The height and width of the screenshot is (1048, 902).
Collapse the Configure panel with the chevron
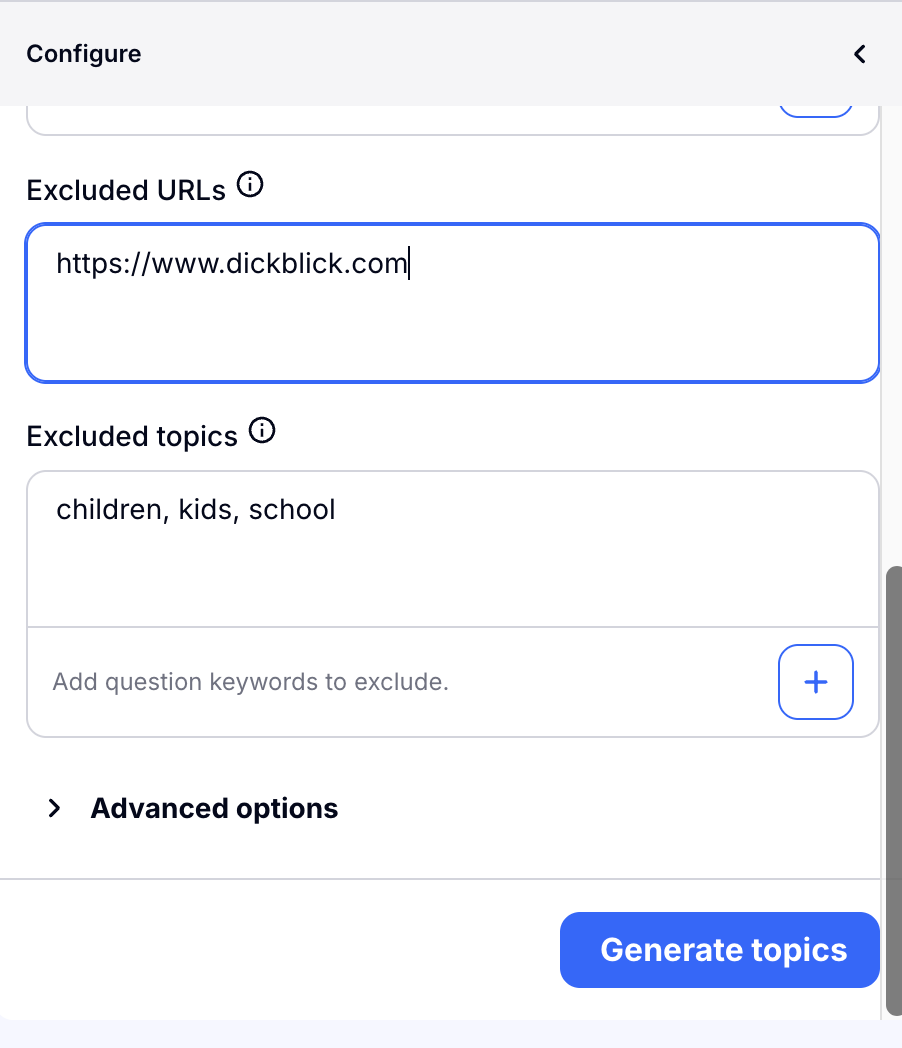tap(859, 54)
